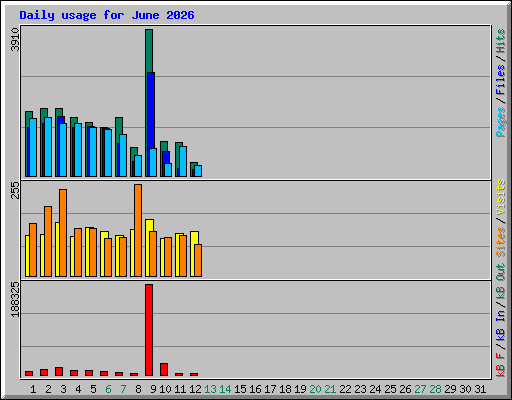512x400 pixels.
Task: Click day 4 on the x-axis
Action: click(x=78, y=389)
